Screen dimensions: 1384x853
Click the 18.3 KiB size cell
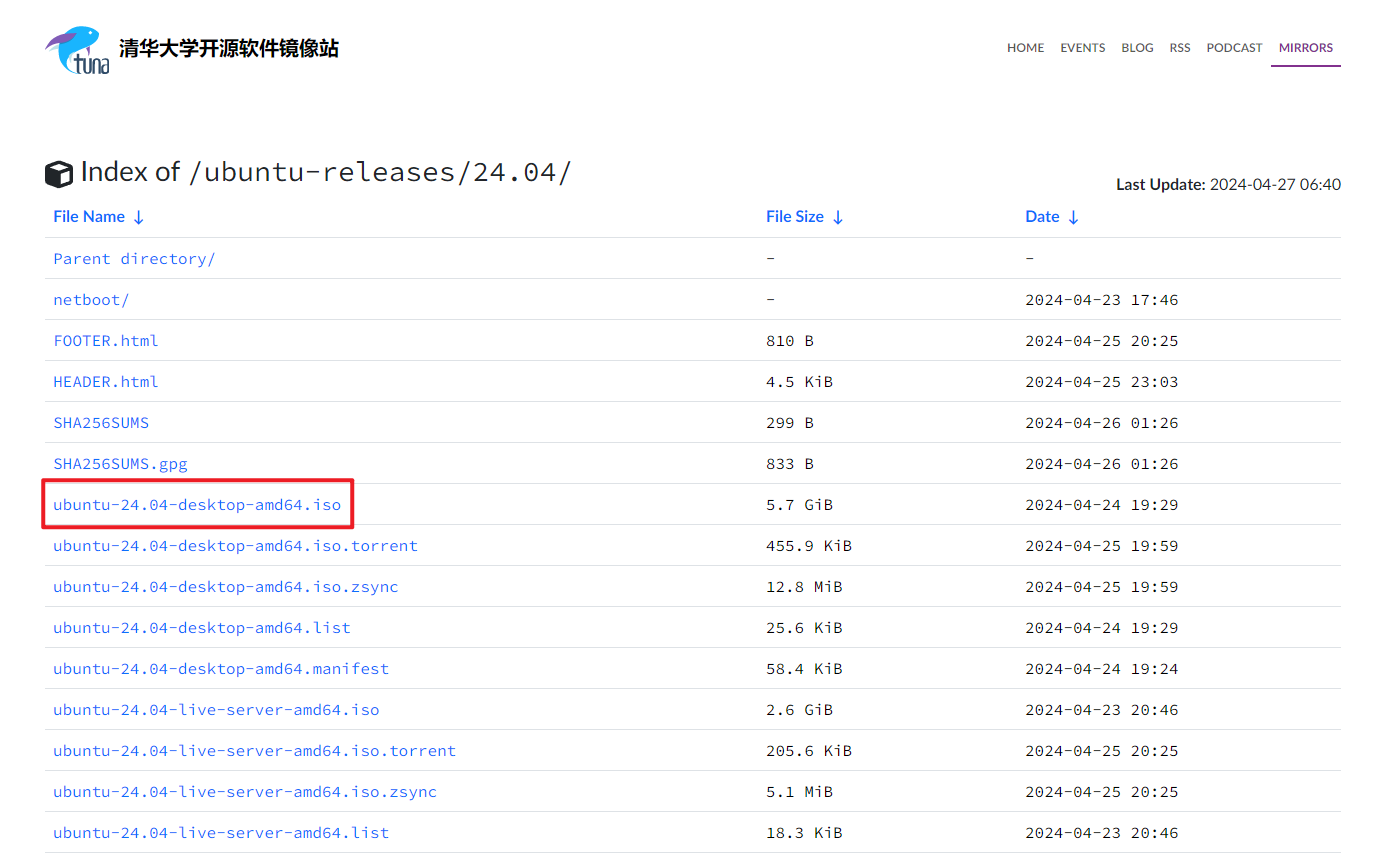point(804,833)
